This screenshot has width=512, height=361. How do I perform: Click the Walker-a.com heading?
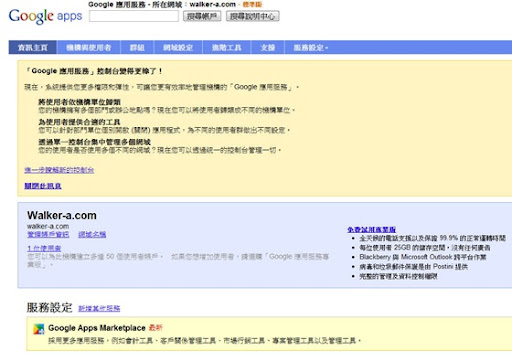point(62,215)
